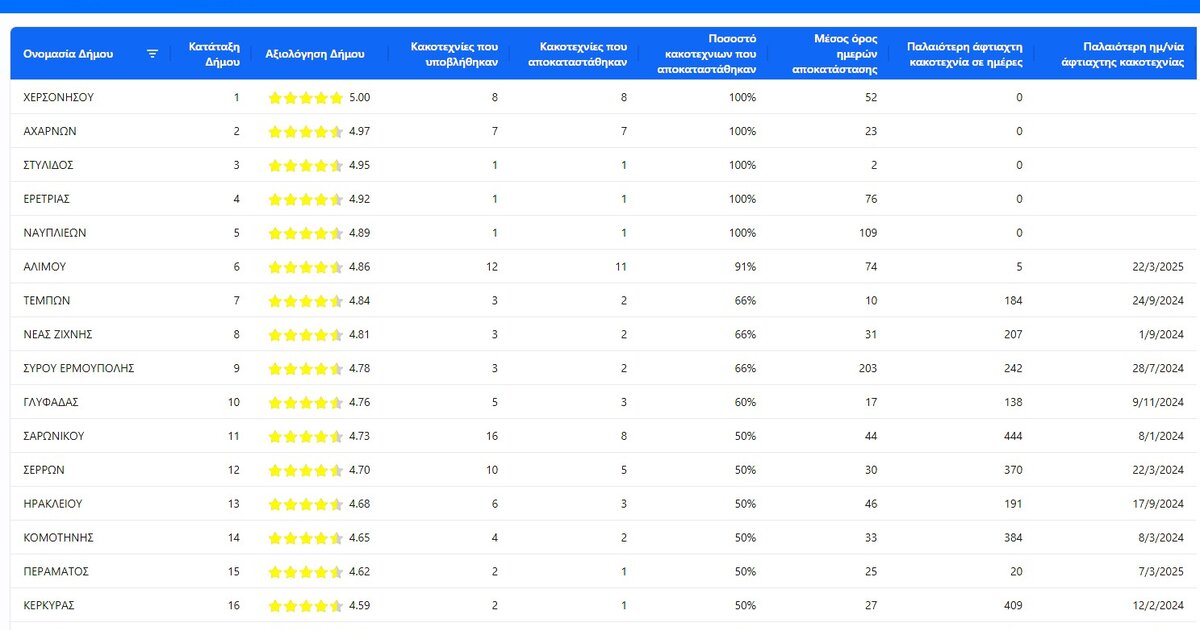
Task: Select the stars in the ΑΛΙΜΟΥ row
Action: pos(305,267)
